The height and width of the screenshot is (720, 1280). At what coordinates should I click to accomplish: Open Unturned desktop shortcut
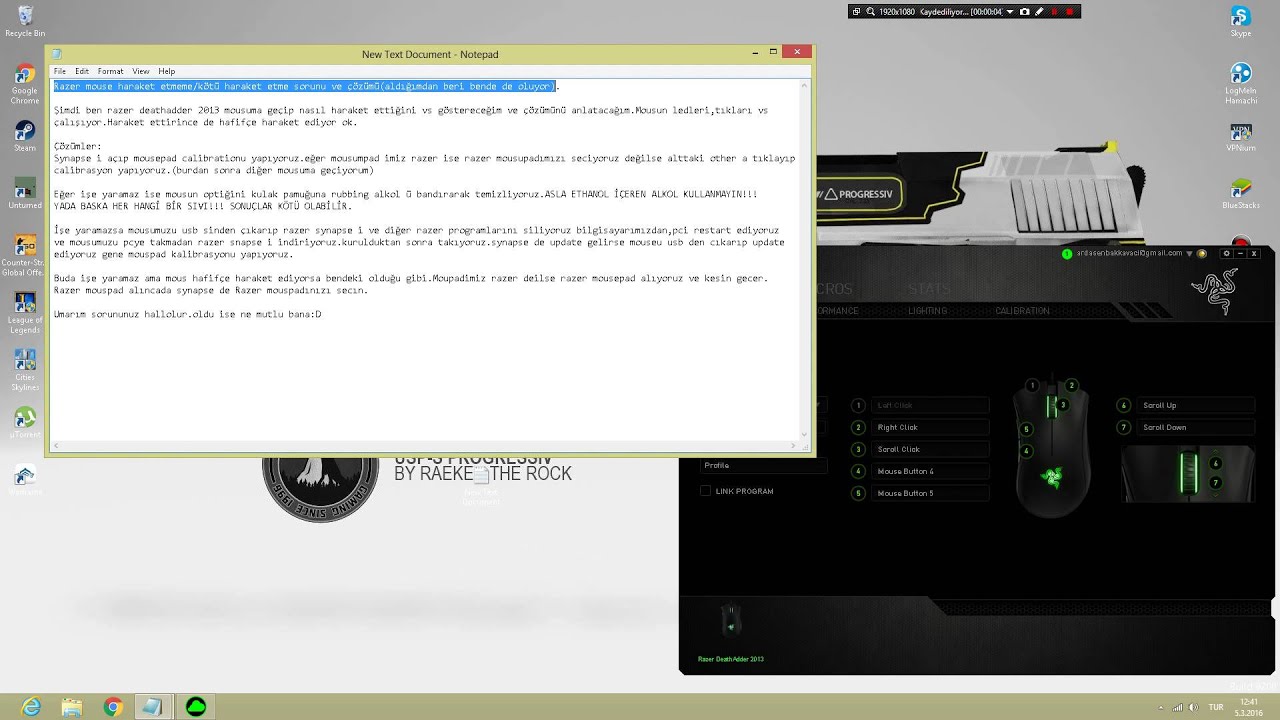pyautogui.click(x=25, y=194)
